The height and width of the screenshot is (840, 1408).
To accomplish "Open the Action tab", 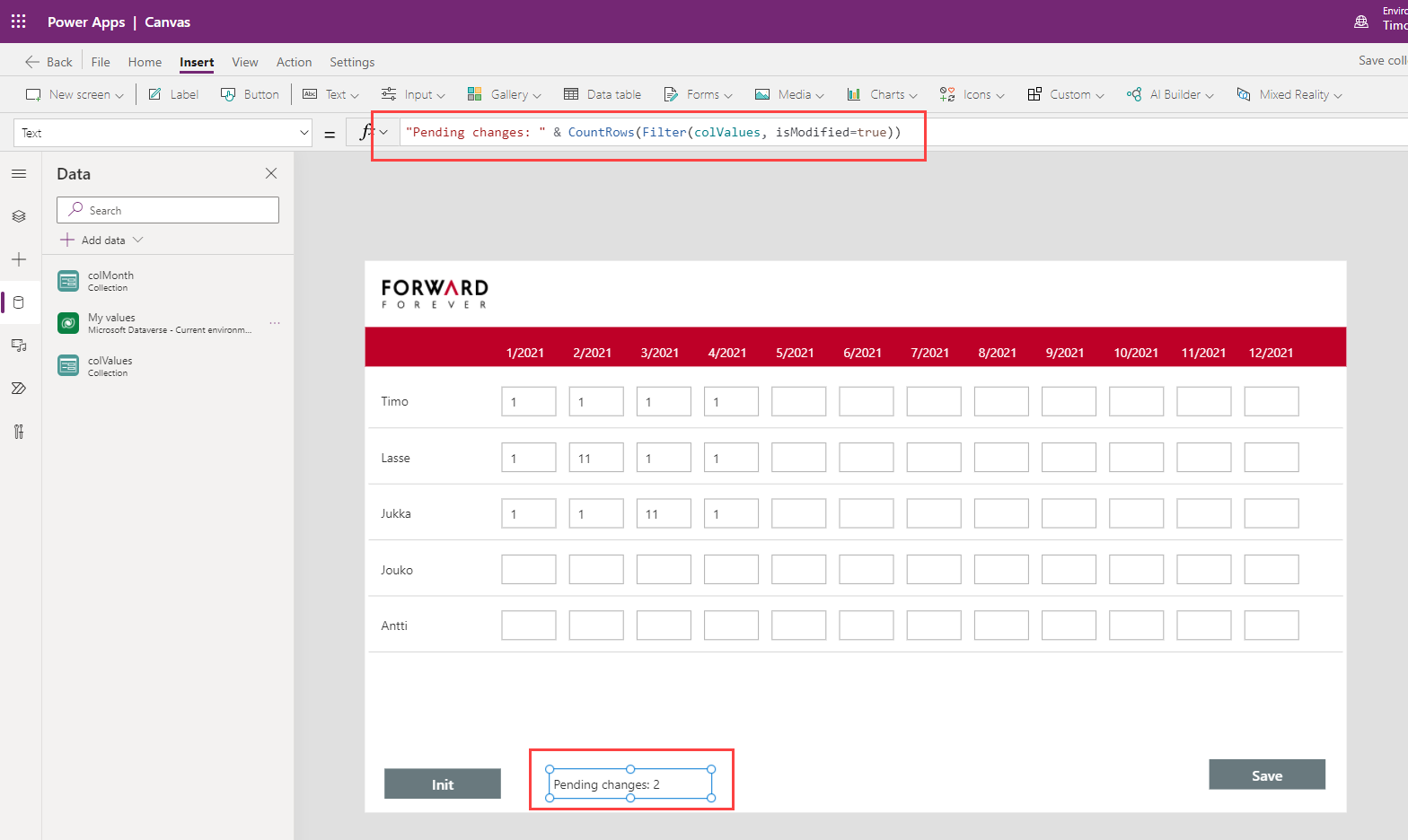I will [x=294, y=62].
